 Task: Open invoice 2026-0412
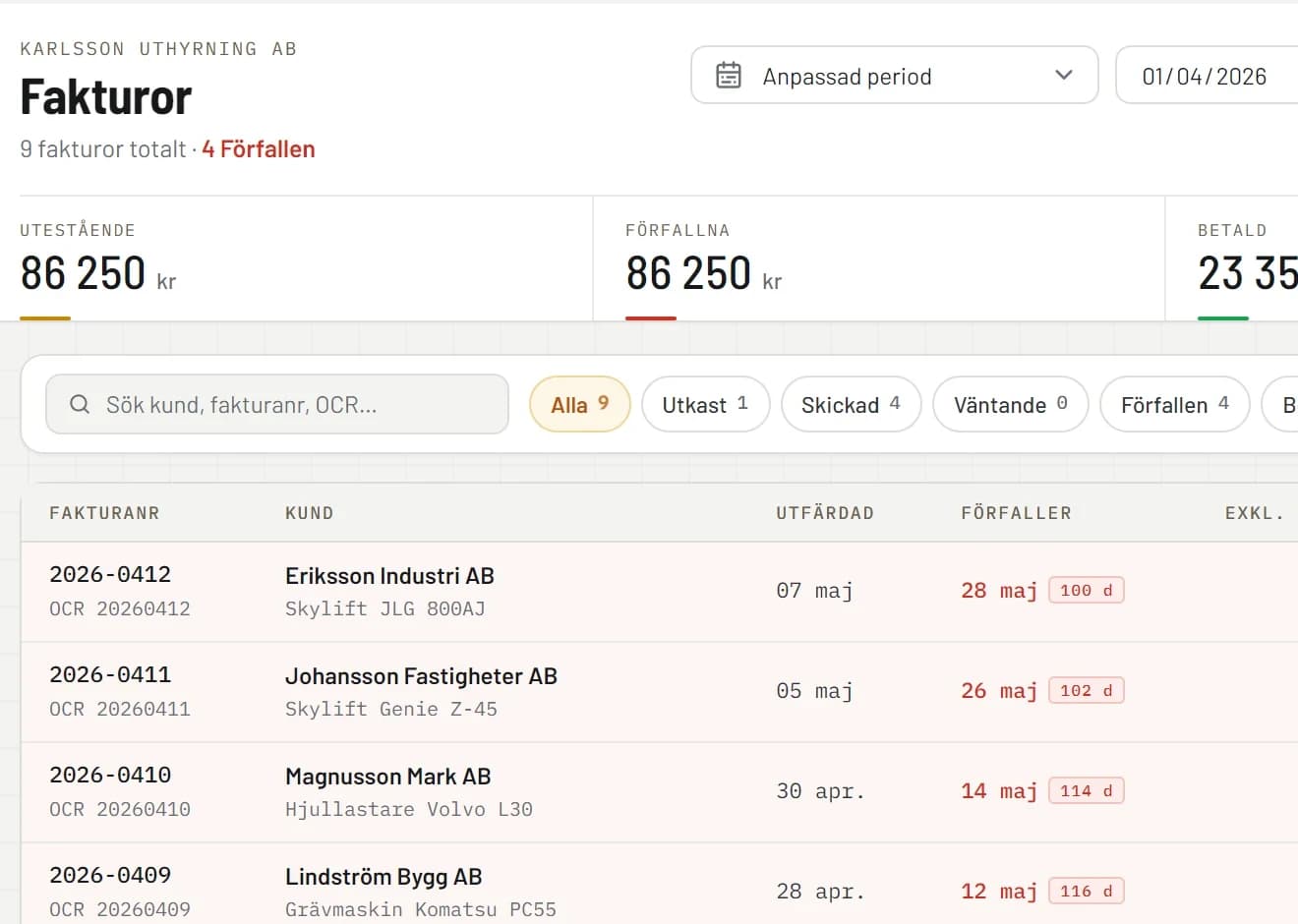[110, 574]
